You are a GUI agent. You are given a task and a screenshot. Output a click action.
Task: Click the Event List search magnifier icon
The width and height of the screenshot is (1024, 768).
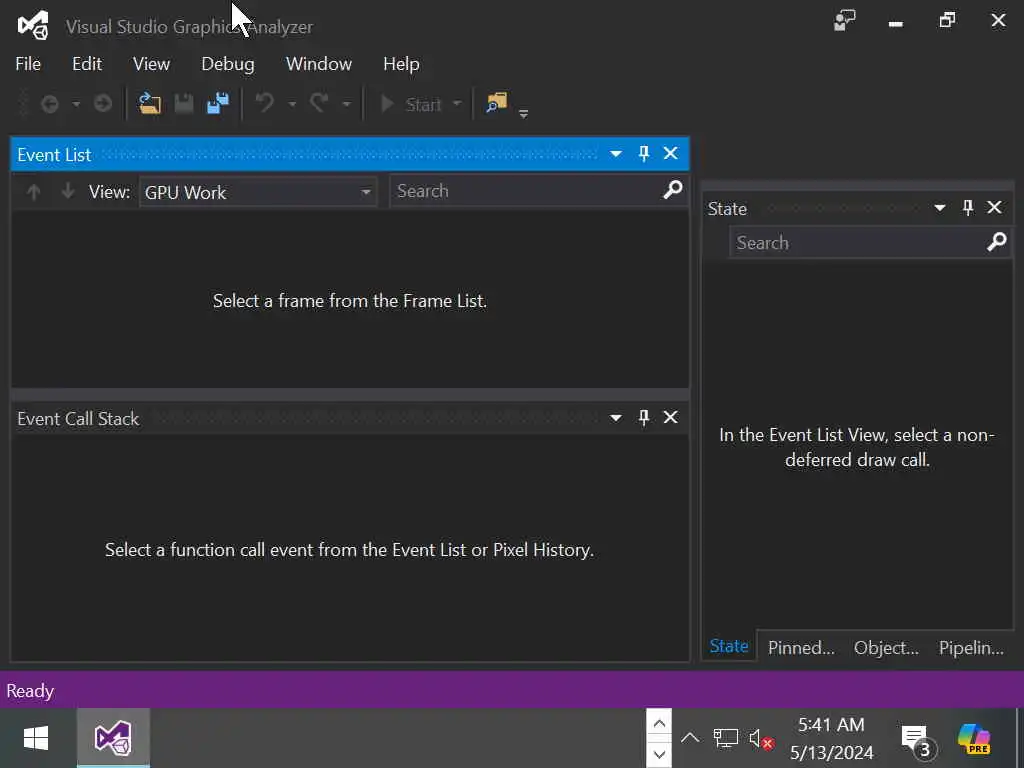tap(673, 190)
